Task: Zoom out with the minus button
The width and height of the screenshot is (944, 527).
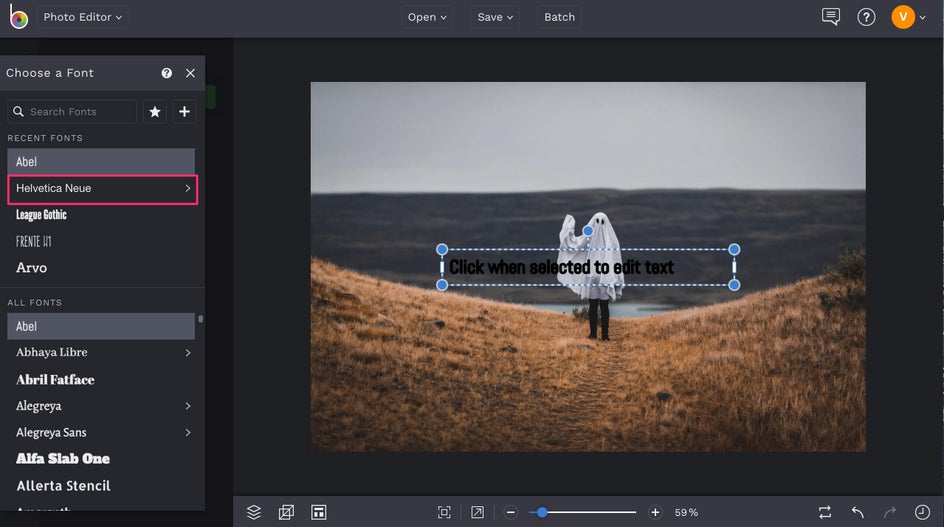Action: 511,512
